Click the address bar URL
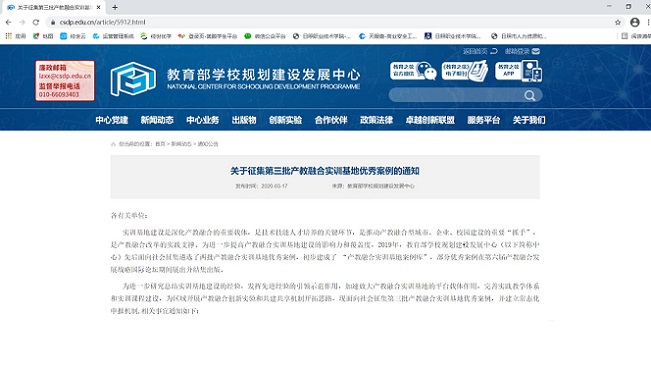The width and height of the screenshot is (651, 369). 103,22
